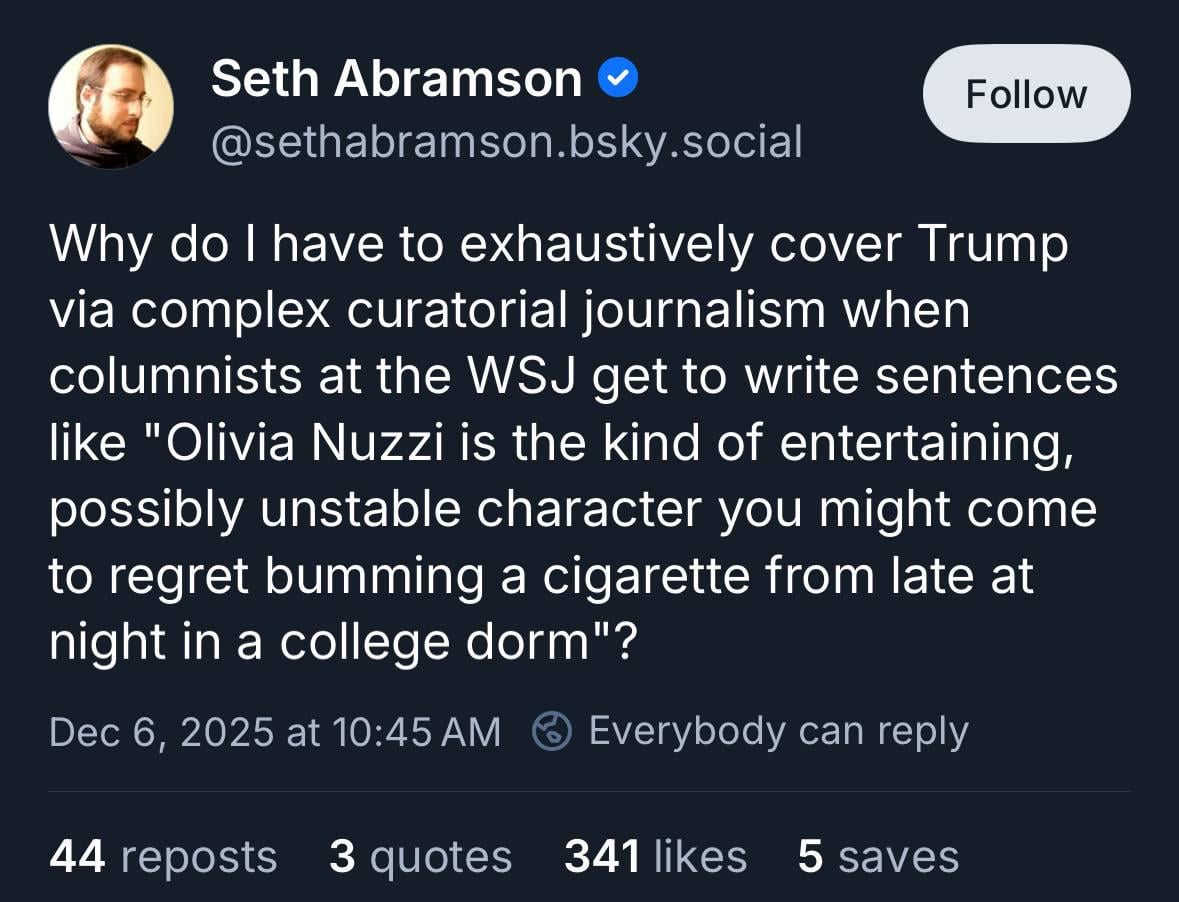Click the "Everybody can reply" label
This screenshot has width=1179, height=902.
(778, 731)
